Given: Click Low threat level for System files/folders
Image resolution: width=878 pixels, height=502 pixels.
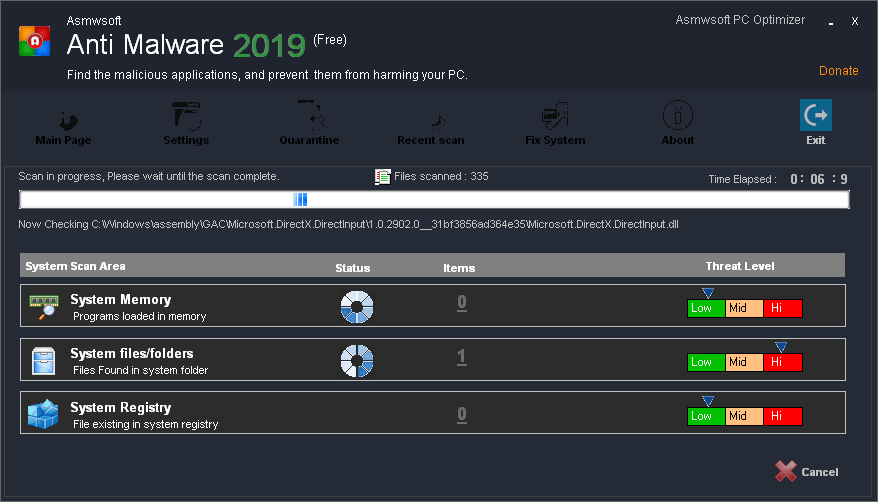Looking at the screenshot, I should pyautogui.click(x=706, y=362).
